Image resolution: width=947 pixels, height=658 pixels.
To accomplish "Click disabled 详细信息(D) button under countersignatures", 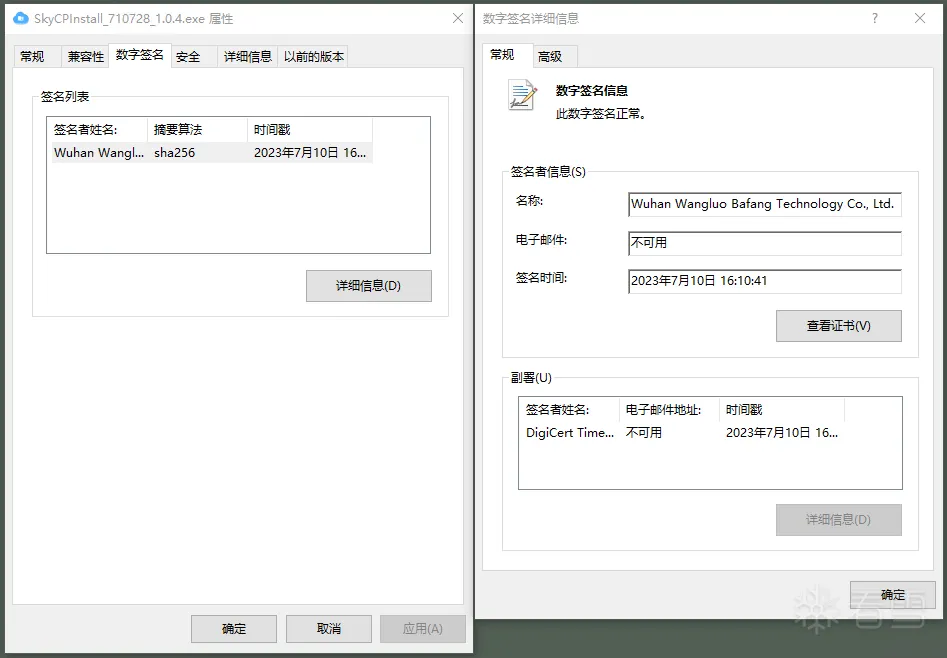I will [x=838, y=520].
